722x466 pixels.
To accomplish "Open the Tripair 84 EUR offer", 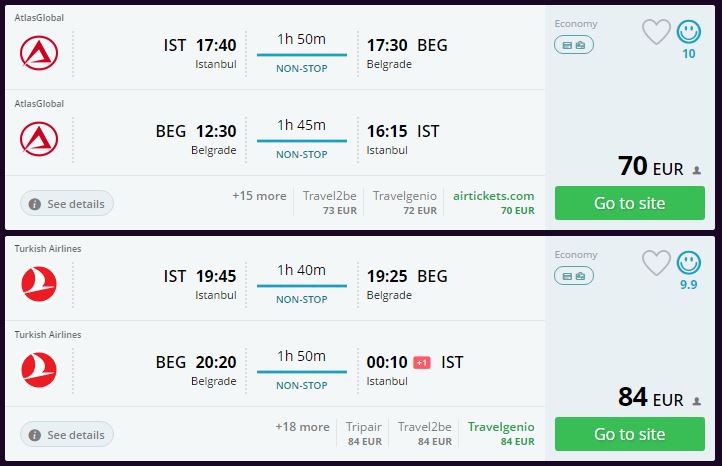I will (365, 433).
